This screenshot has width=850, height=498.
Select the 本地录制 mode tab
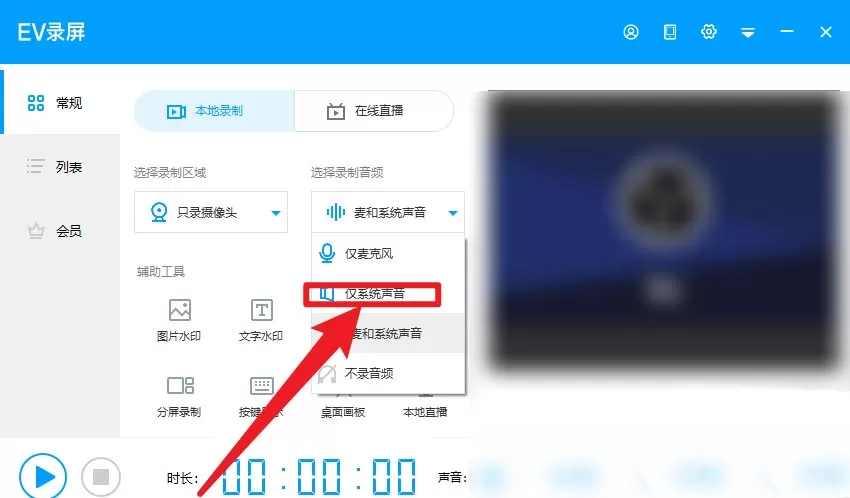215,111
